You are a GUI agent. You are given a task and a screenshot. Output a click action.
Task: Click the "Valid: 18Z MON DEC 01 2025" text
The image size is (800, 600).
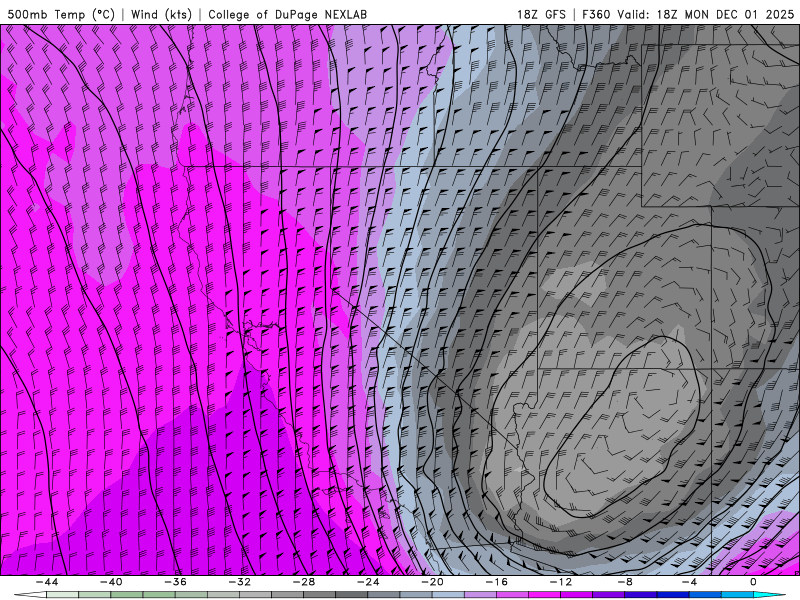[706, 15]
